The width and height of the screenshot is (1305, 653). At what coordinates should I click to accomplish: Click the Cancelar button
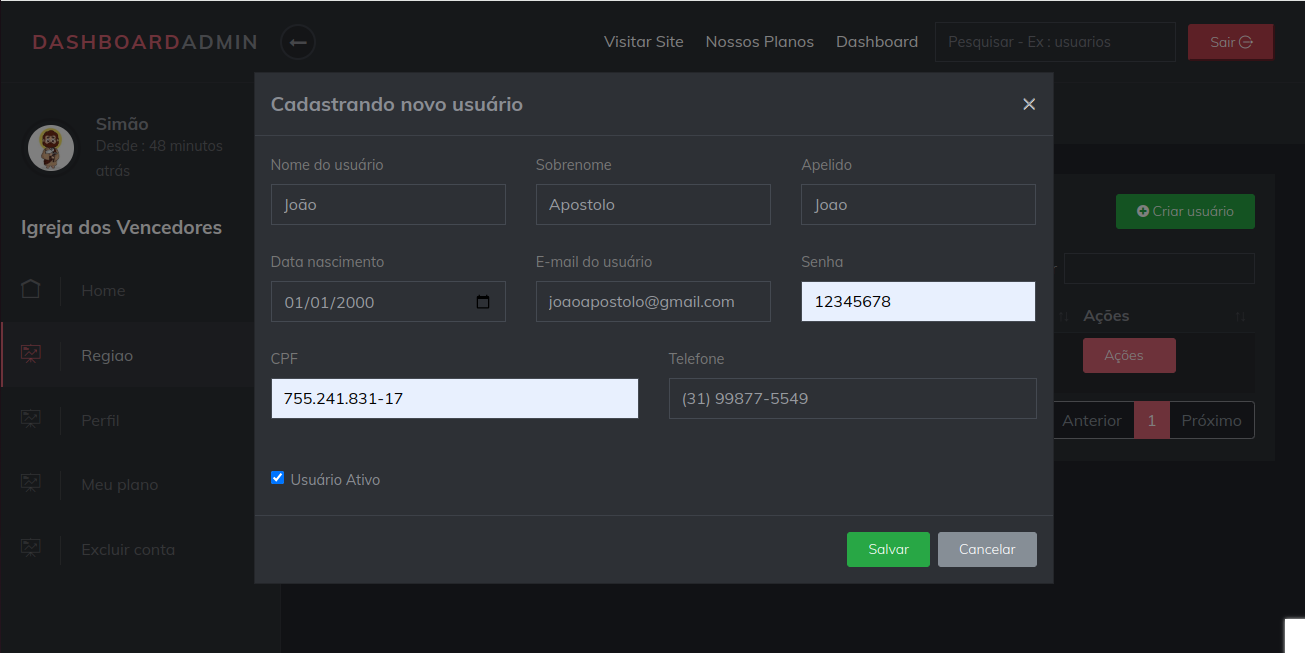[986, 549]
